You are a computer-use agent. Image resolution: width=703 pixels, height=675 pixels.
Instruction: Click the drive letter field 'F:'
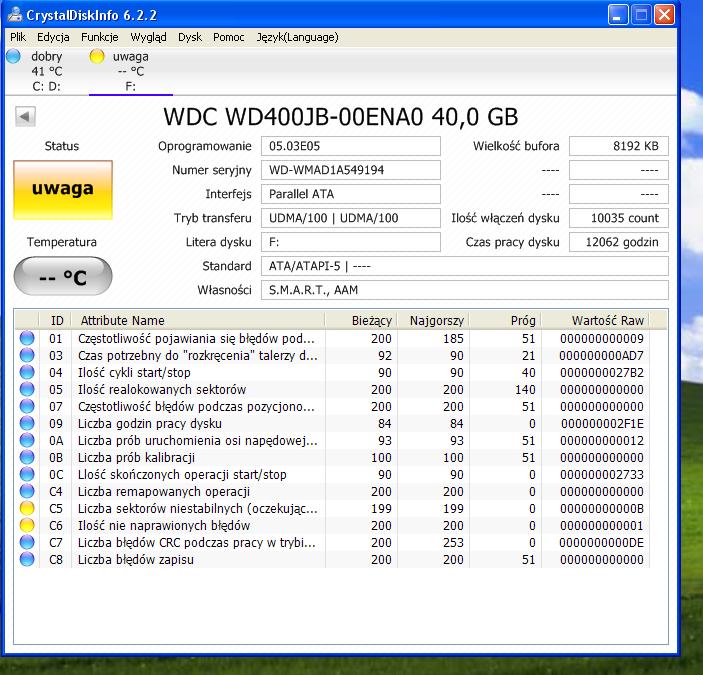[x=351, y=242]
